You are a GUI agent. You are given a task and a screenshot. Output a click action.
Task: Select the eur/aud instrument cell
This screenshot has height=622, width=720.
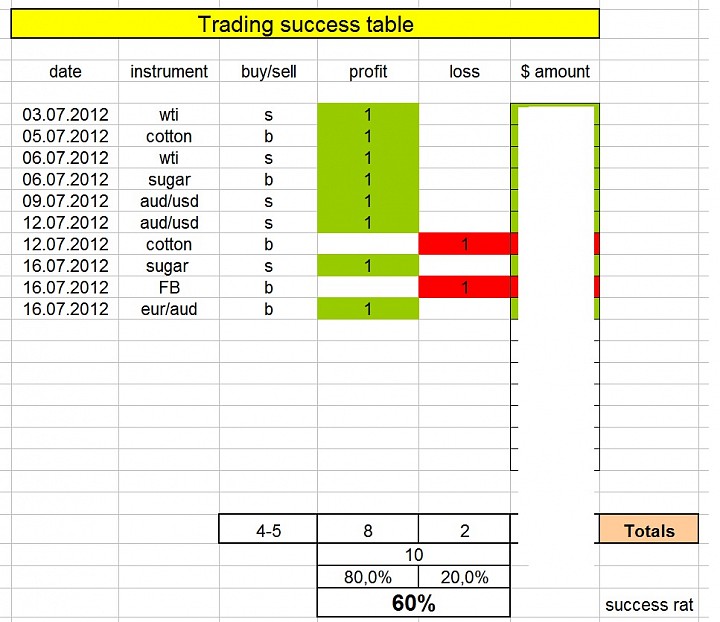[169, 309]
